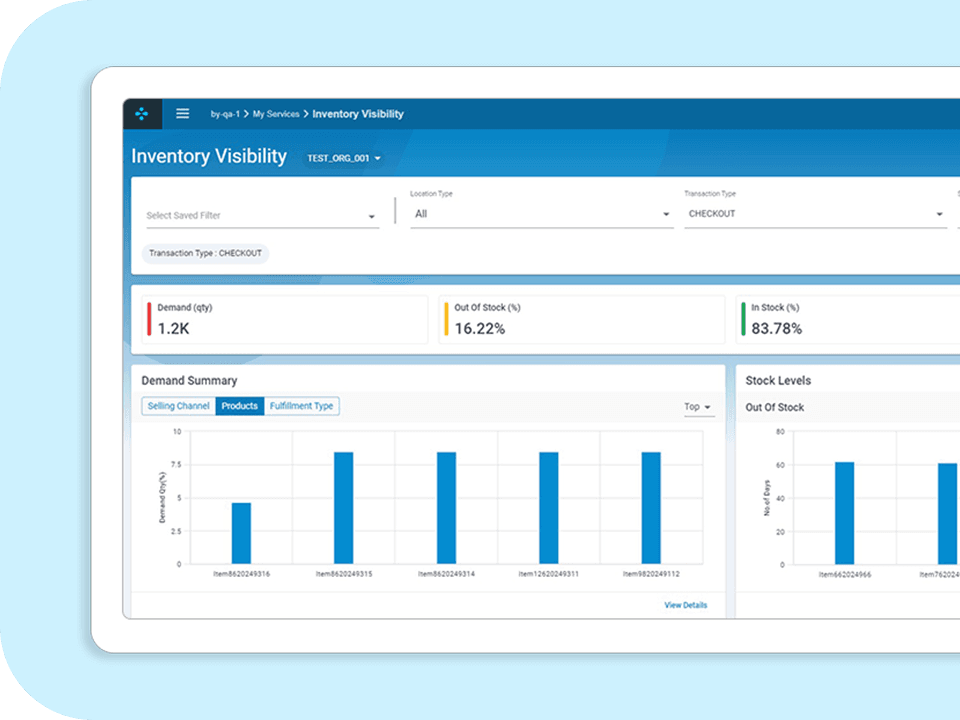
Task: Click the bar for Item8620249316
Action: (x=241, y=533)
